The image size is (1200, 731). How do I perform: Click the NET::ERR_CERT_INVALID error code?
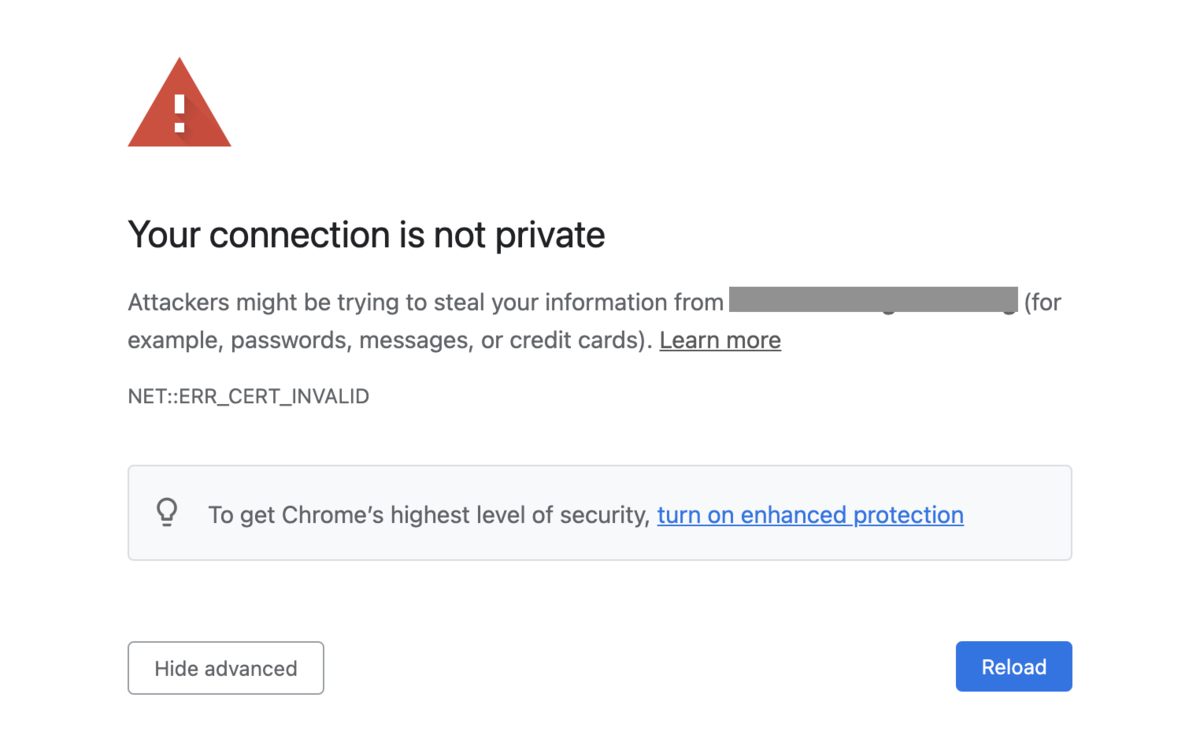(248, 397)
